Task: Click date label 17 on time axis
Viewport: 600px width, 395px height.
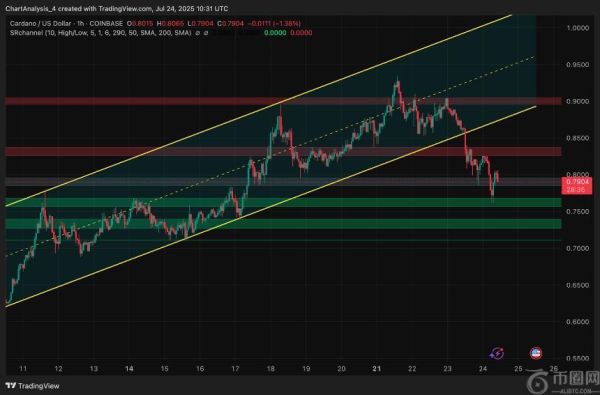Action: [235, 369]
